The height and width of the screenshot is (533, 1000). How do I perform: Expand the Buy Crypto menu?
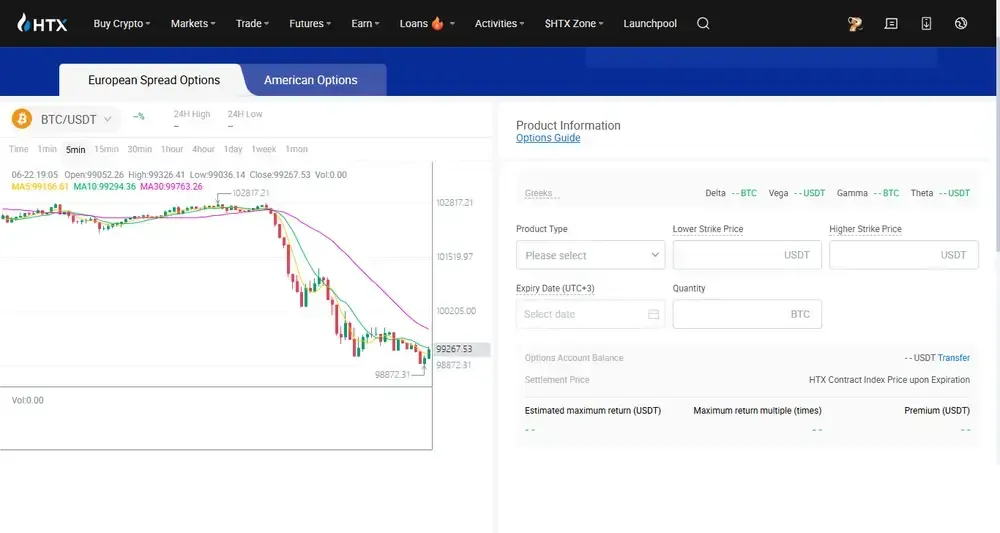tap(121, 24)
